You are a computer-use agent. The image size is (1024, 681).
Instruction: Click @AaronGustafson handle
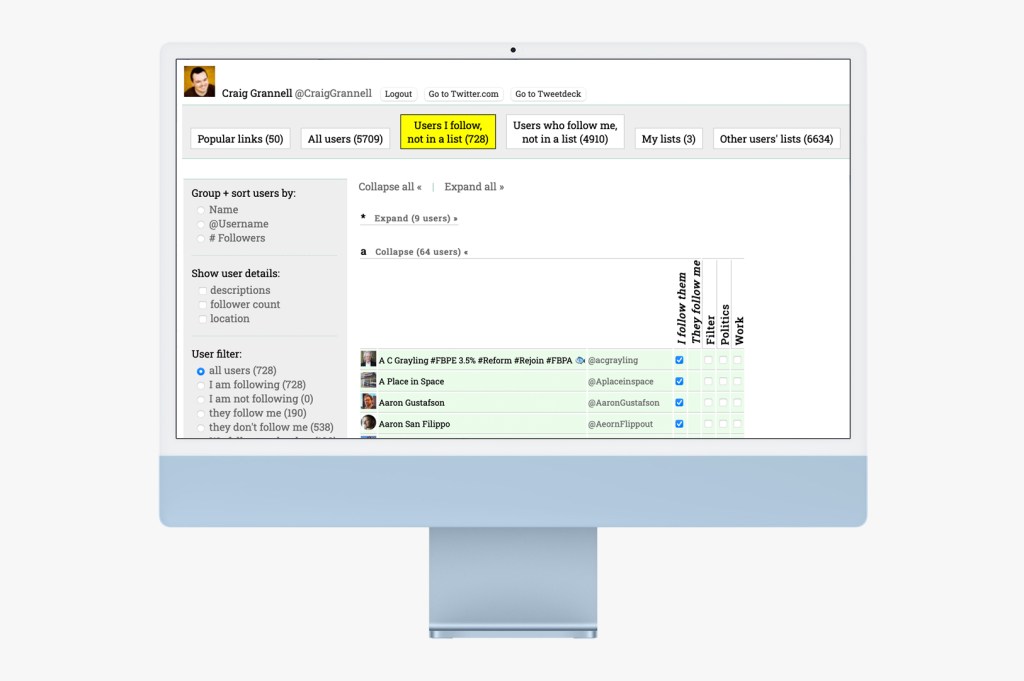click(624, 403)
